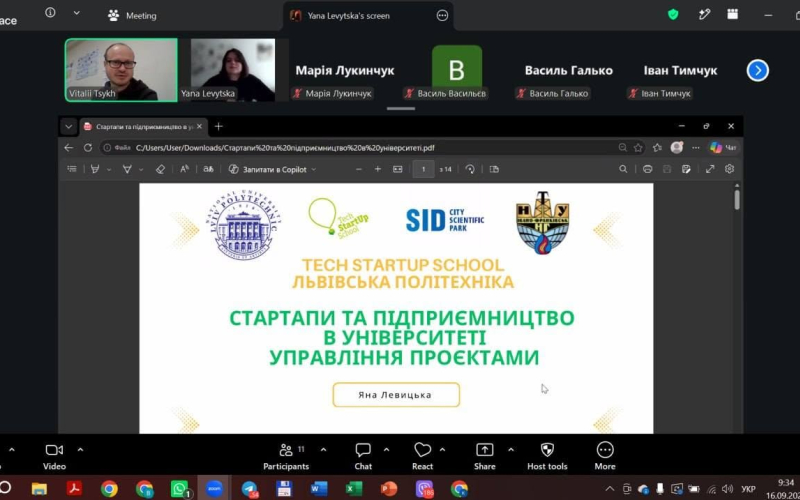800x500 pixels.
Task: Zoom in PDF with plus button
Action: 378,169
